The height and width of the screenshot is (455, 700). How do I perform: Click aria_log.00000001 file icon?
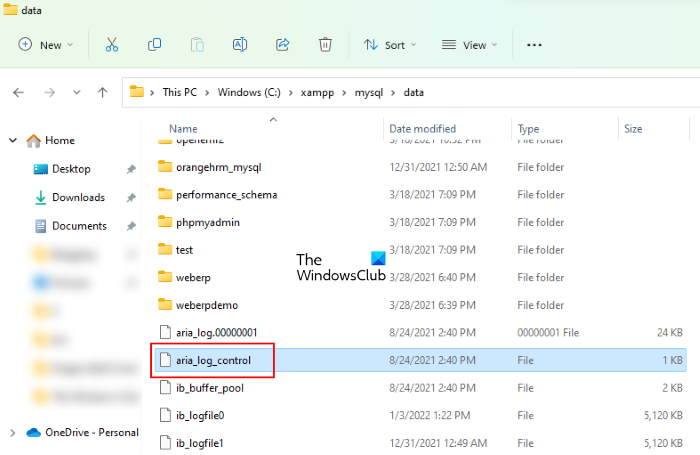pyautogui.click(x=166, y=332)
